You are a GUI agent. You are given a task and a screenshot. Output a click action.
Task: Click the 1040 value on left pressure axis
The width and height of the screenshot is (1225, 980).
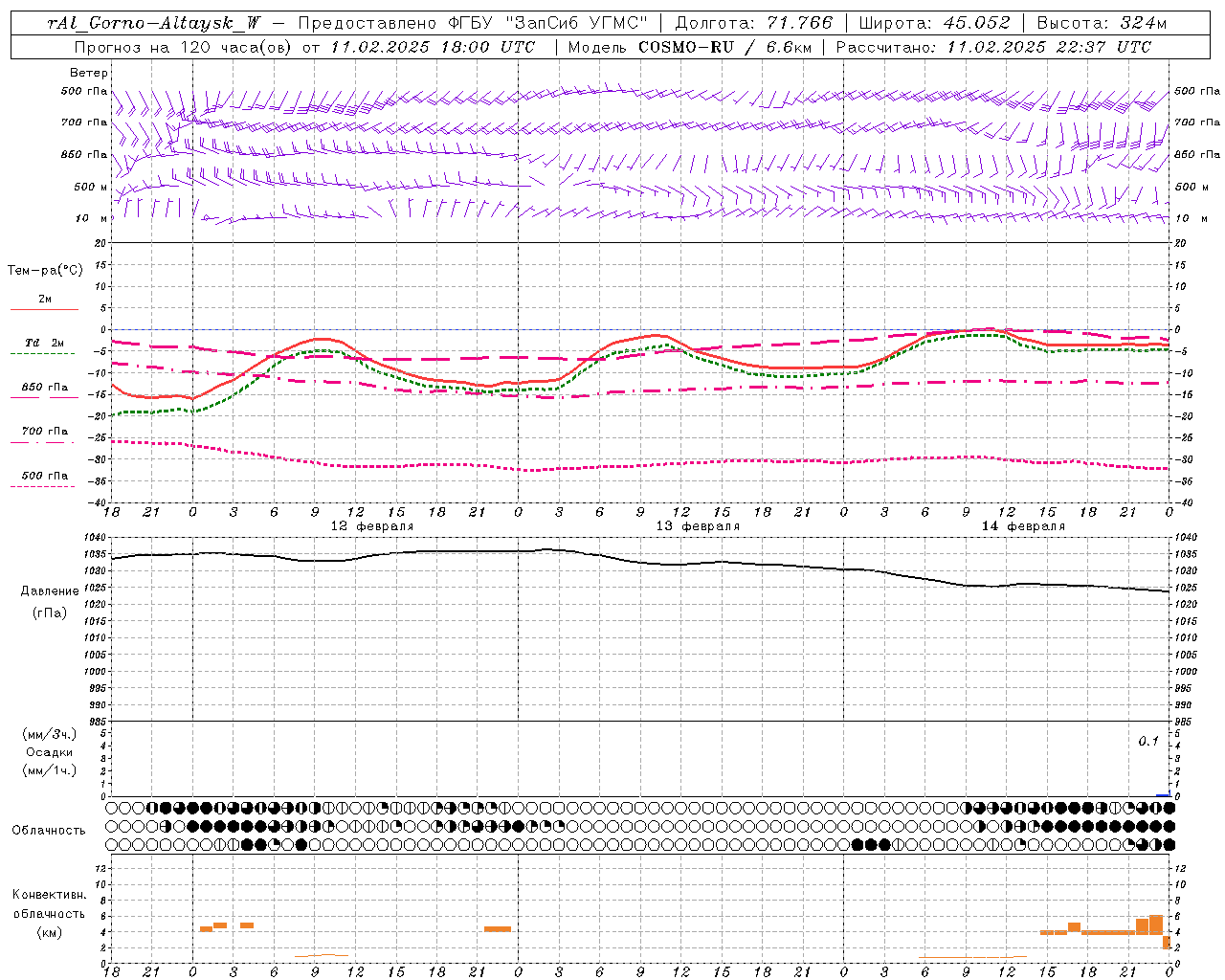coord(96,537)
